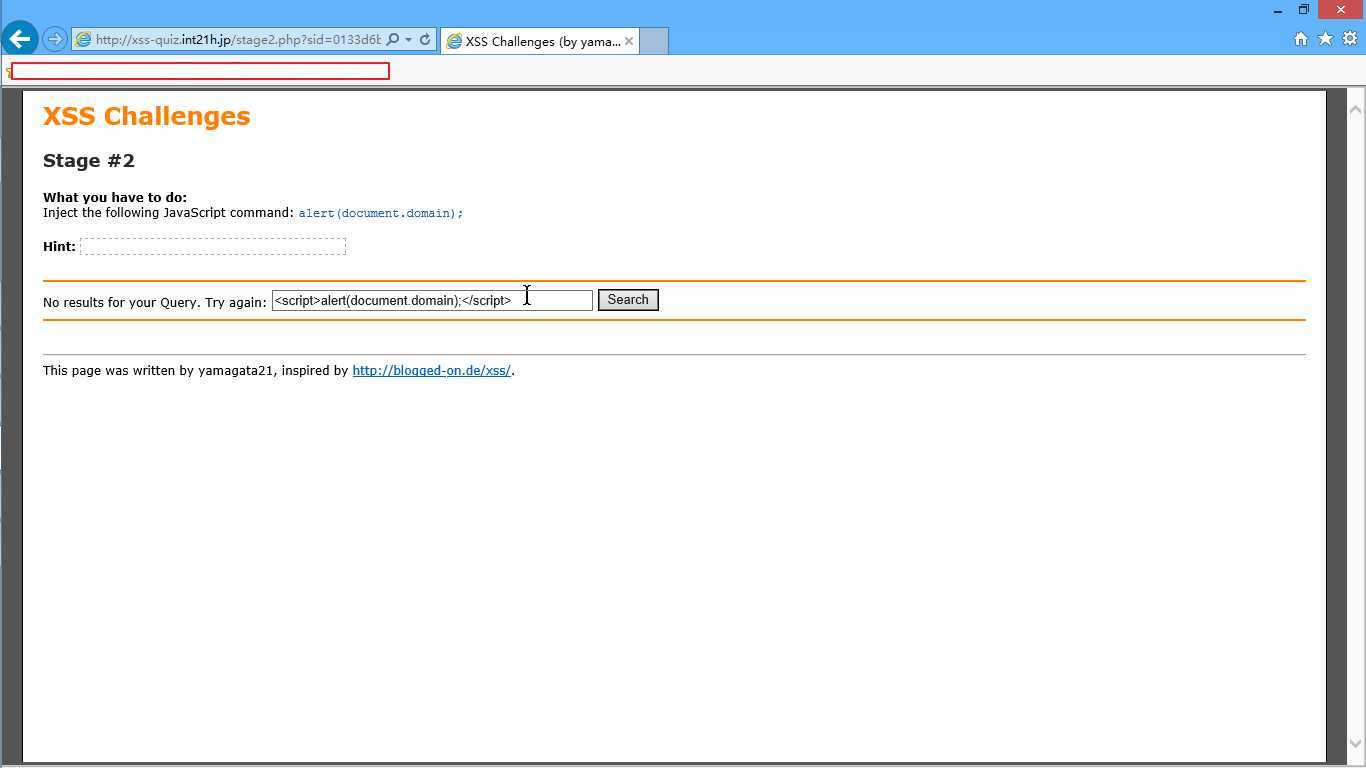Click the Search button
Viewport: 1366px width, 768px height.
pyautogui.click(x=628, y=300)
